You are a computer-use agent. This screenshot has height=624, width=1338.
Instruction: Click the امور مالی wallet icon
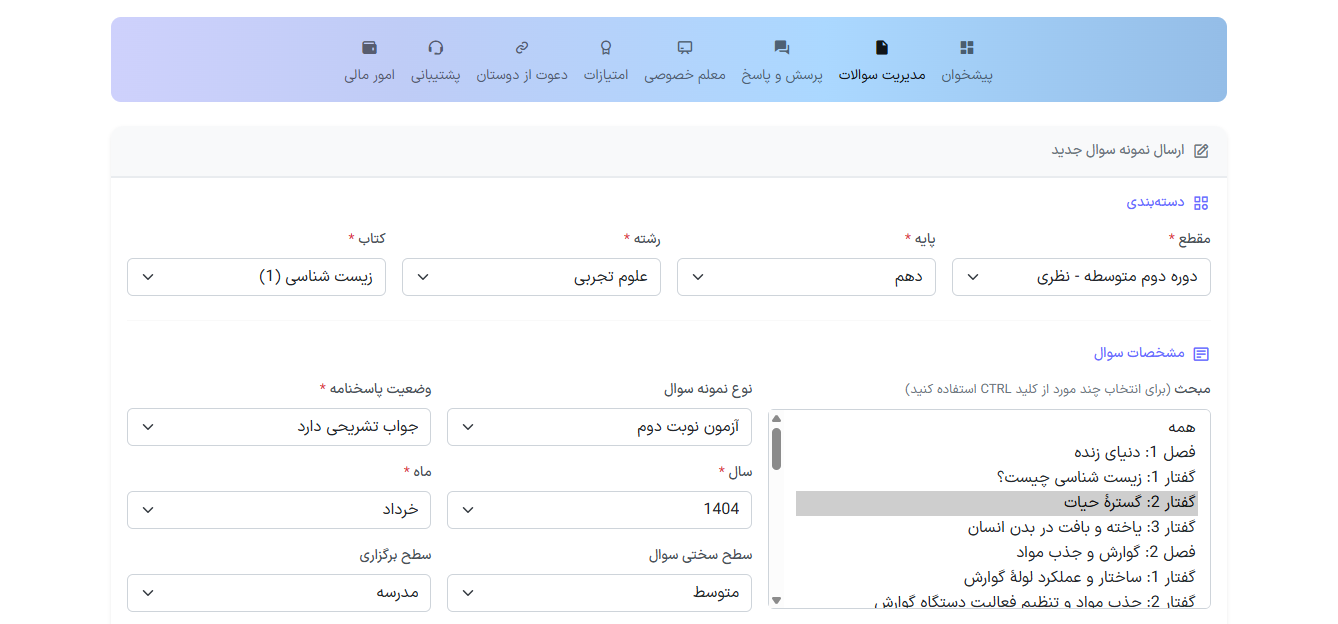(x=370, y=48)
